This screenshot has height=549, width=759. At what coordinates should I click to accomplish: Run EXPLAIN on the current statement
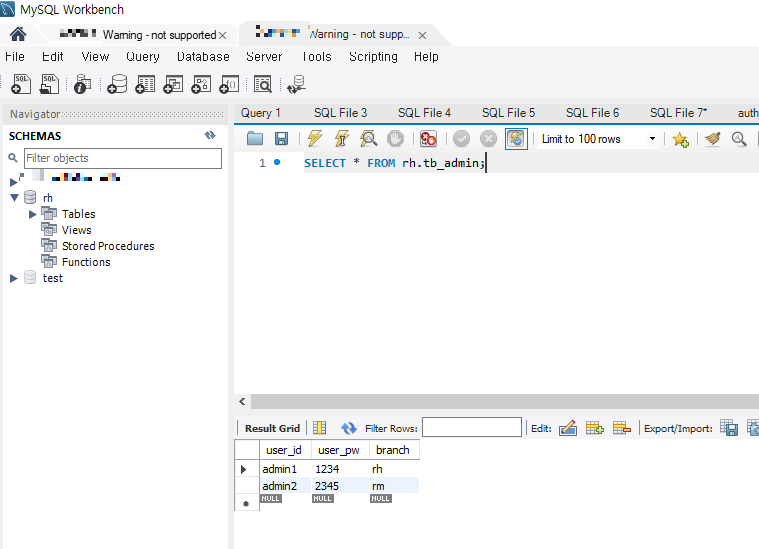tap(368, 139)
